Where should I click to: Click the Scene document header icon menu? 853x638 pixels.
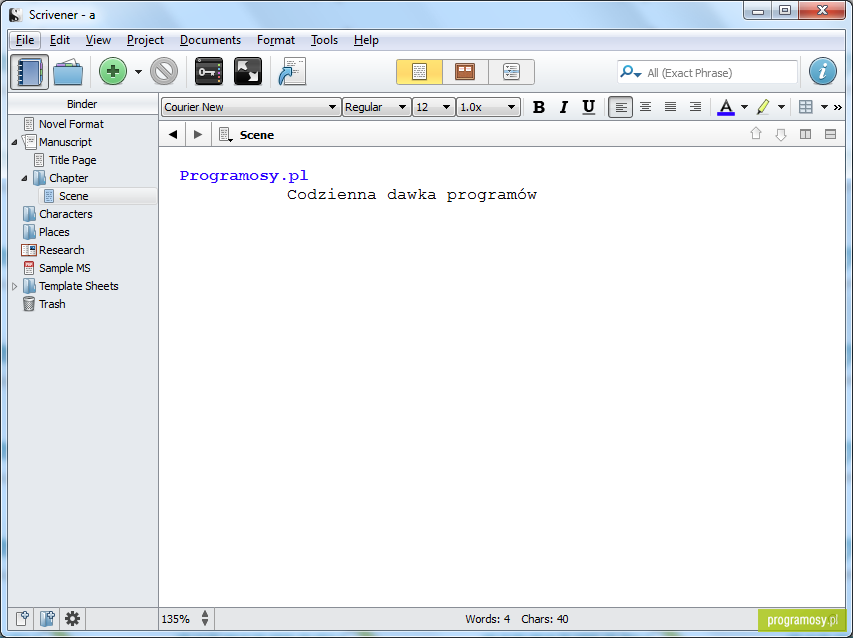(225, 134)
